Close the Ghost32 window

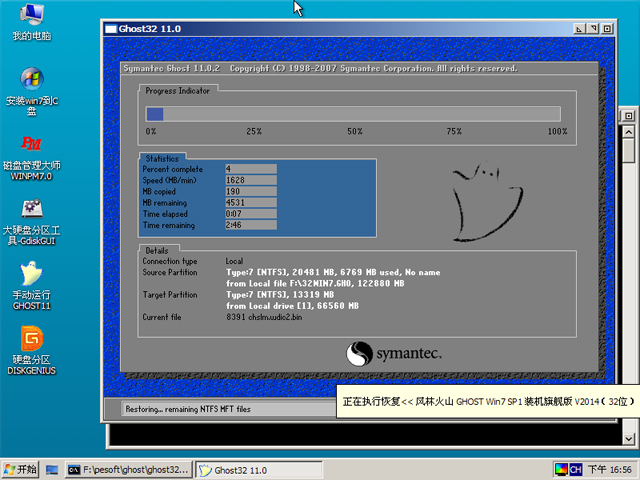pos(607,29)
